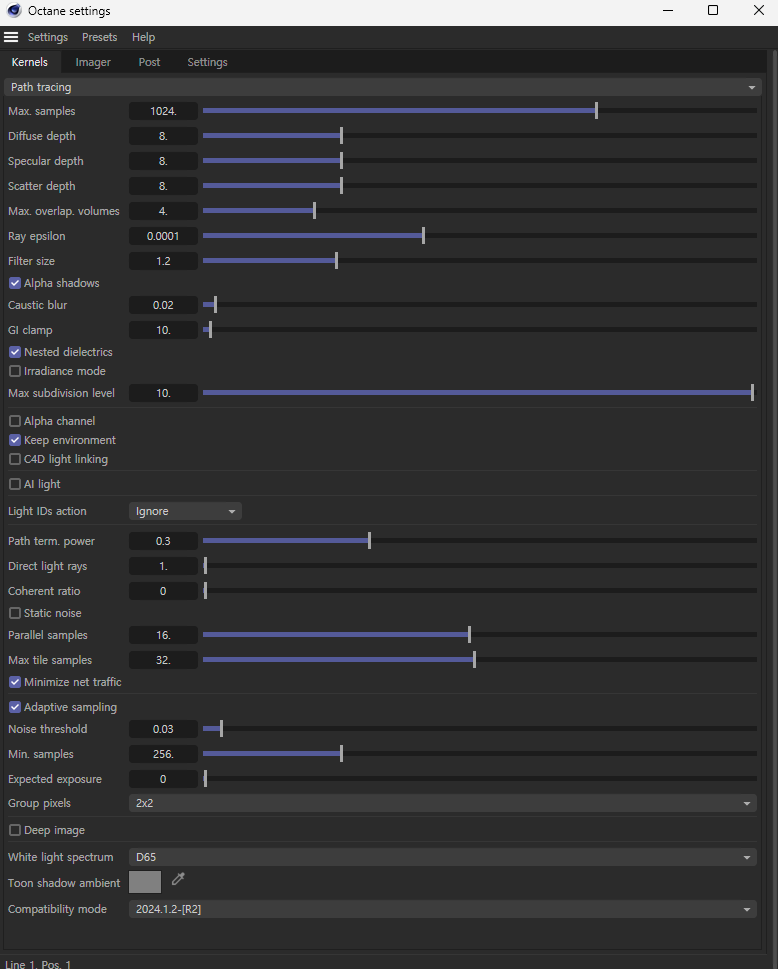Click the Max tile samples slider
The height and width of the screenshot is (969, 778).
480,660
